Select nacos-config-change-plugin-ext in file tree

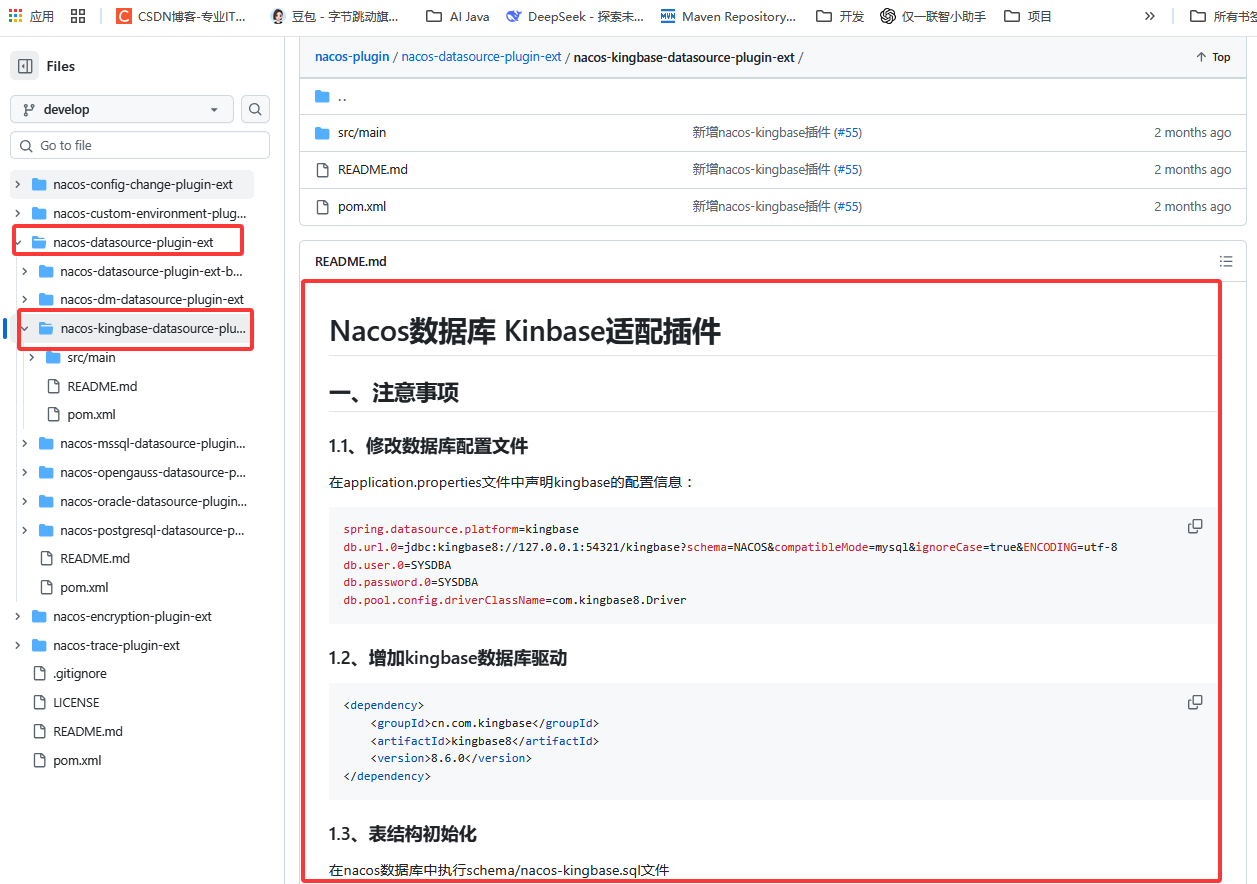[x=143, y=184]
